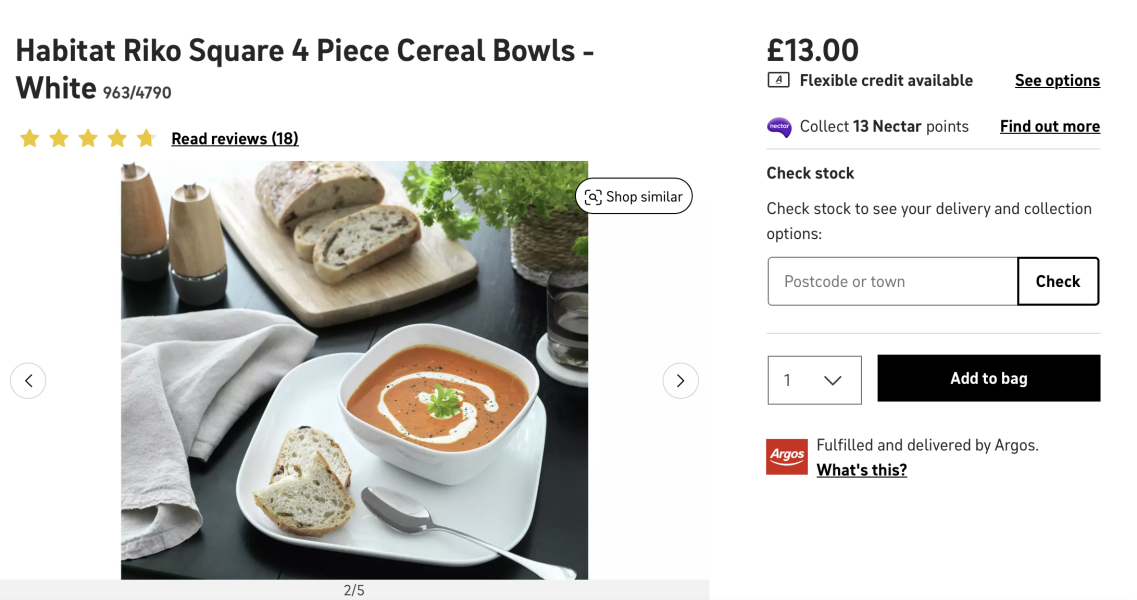The height and width of the screenshot is (600, 1137).
Task: Go to the next product image
Action: pyautogui.click(x=681, y=380)
